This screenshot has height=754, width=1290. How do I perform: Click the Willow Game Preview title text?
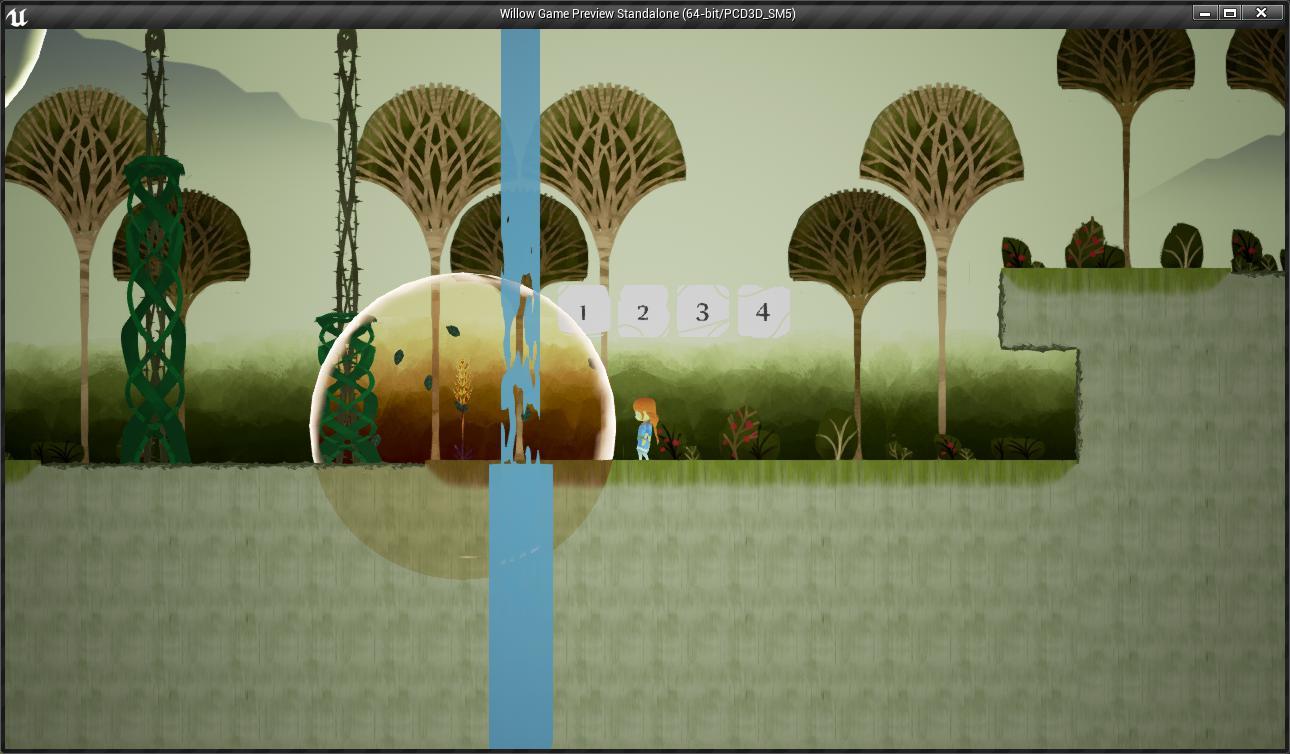pos(647,14)
